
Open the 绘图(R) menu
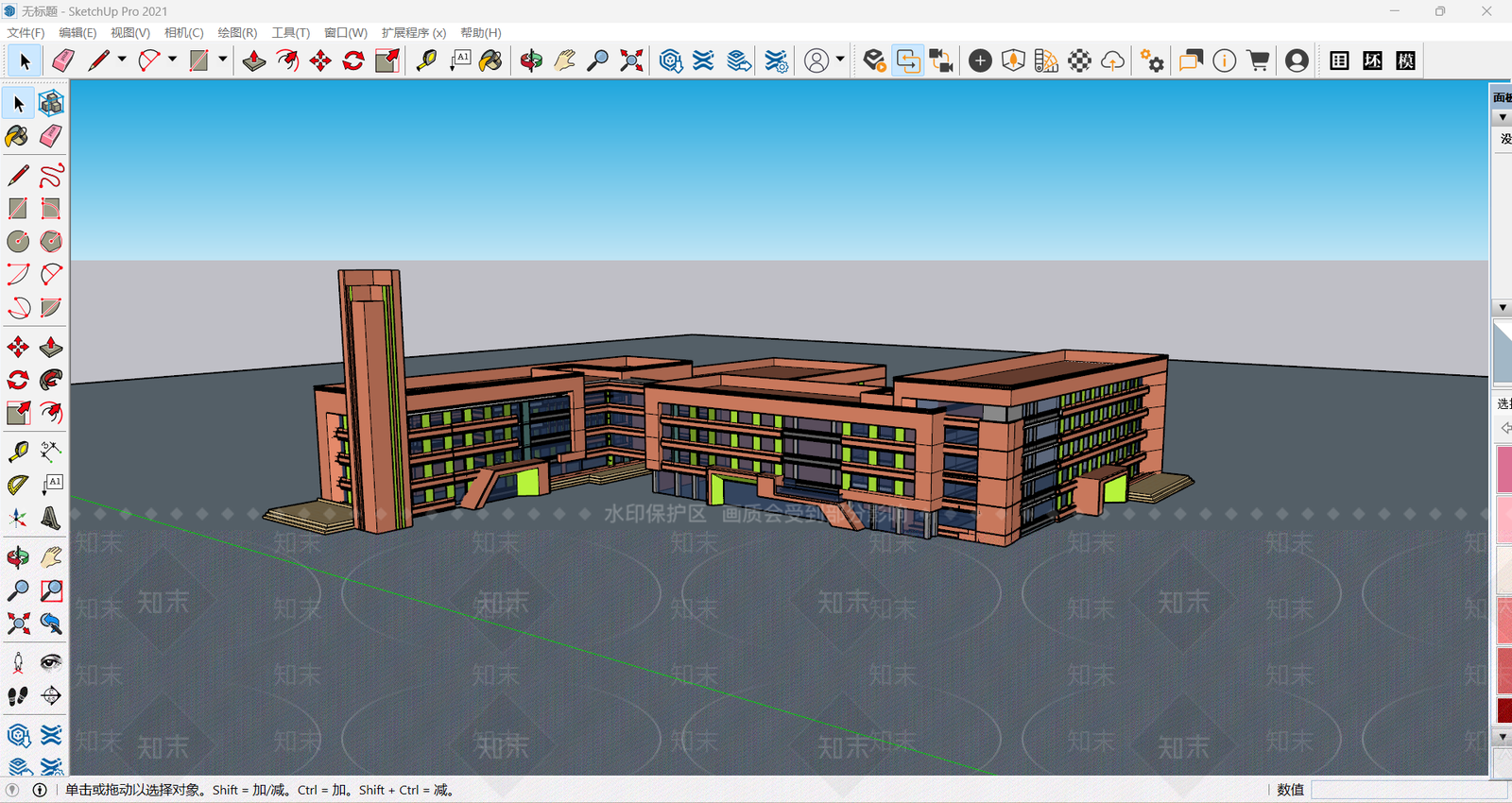click(237, 32)
